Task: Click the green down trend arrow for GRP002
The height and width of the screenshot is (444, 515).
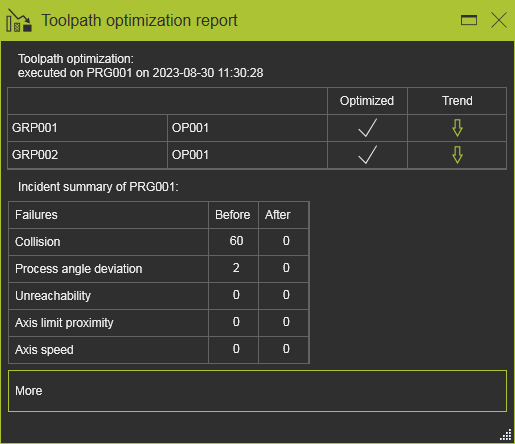Action: (457, 155)
